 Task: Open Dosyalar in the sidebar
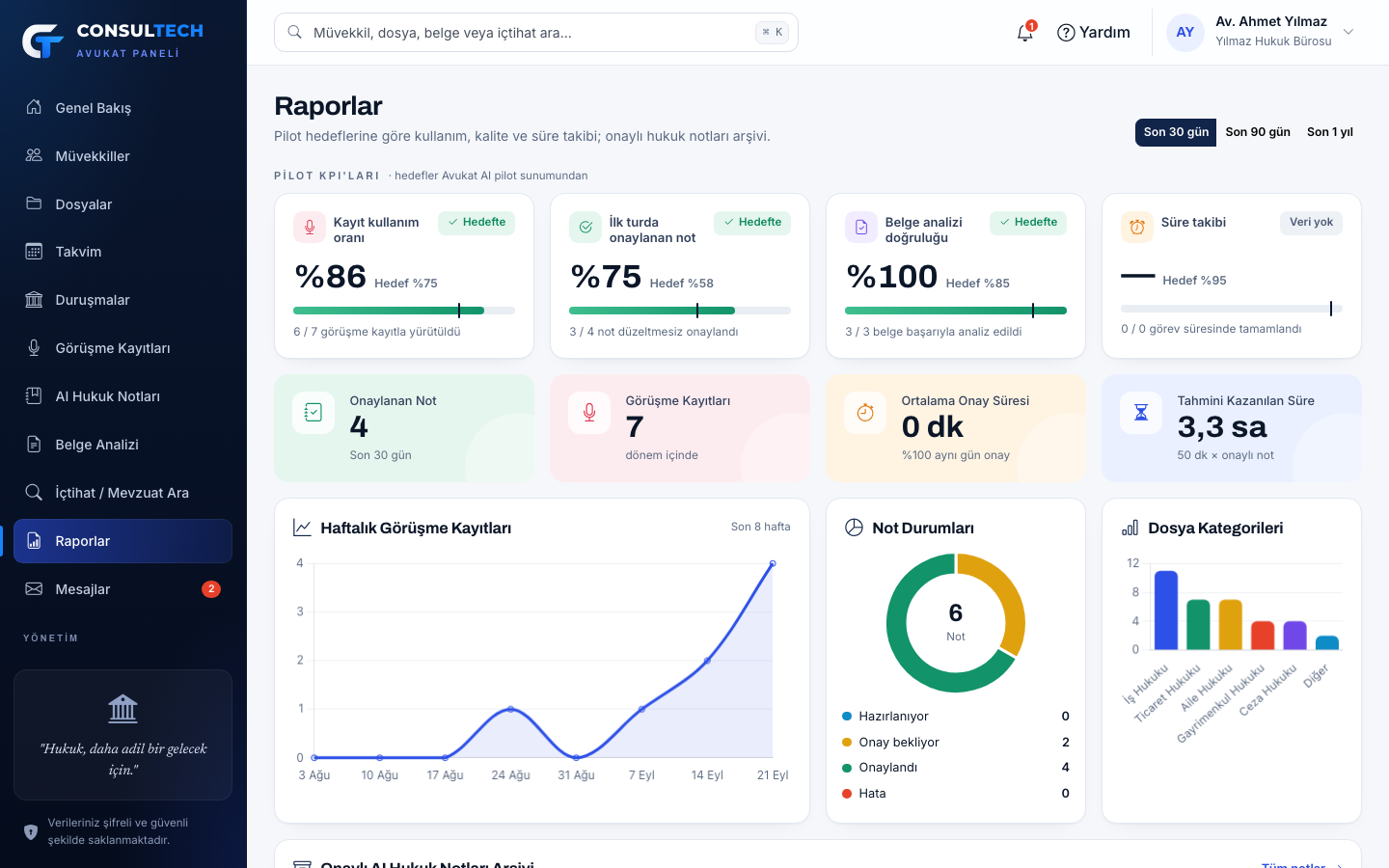[123, 204]
